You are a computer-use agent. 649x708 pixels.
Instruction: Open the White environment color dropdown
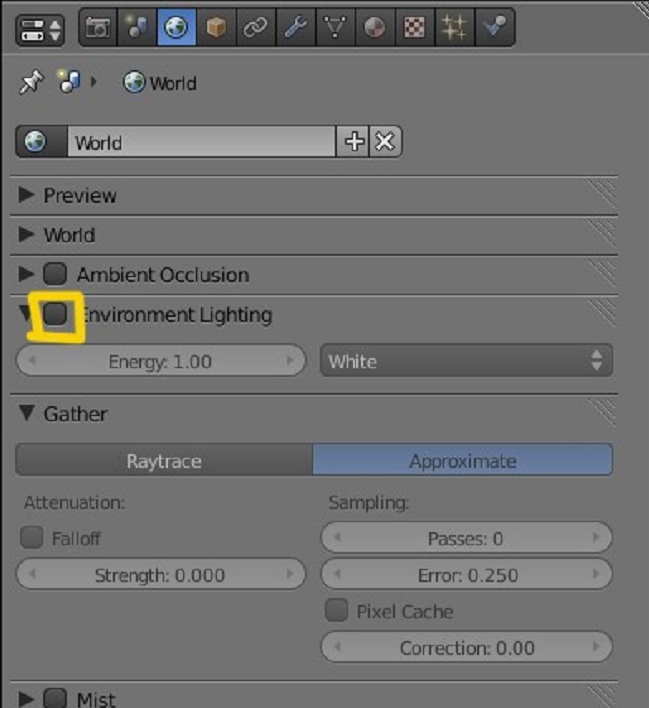point(465,361)
